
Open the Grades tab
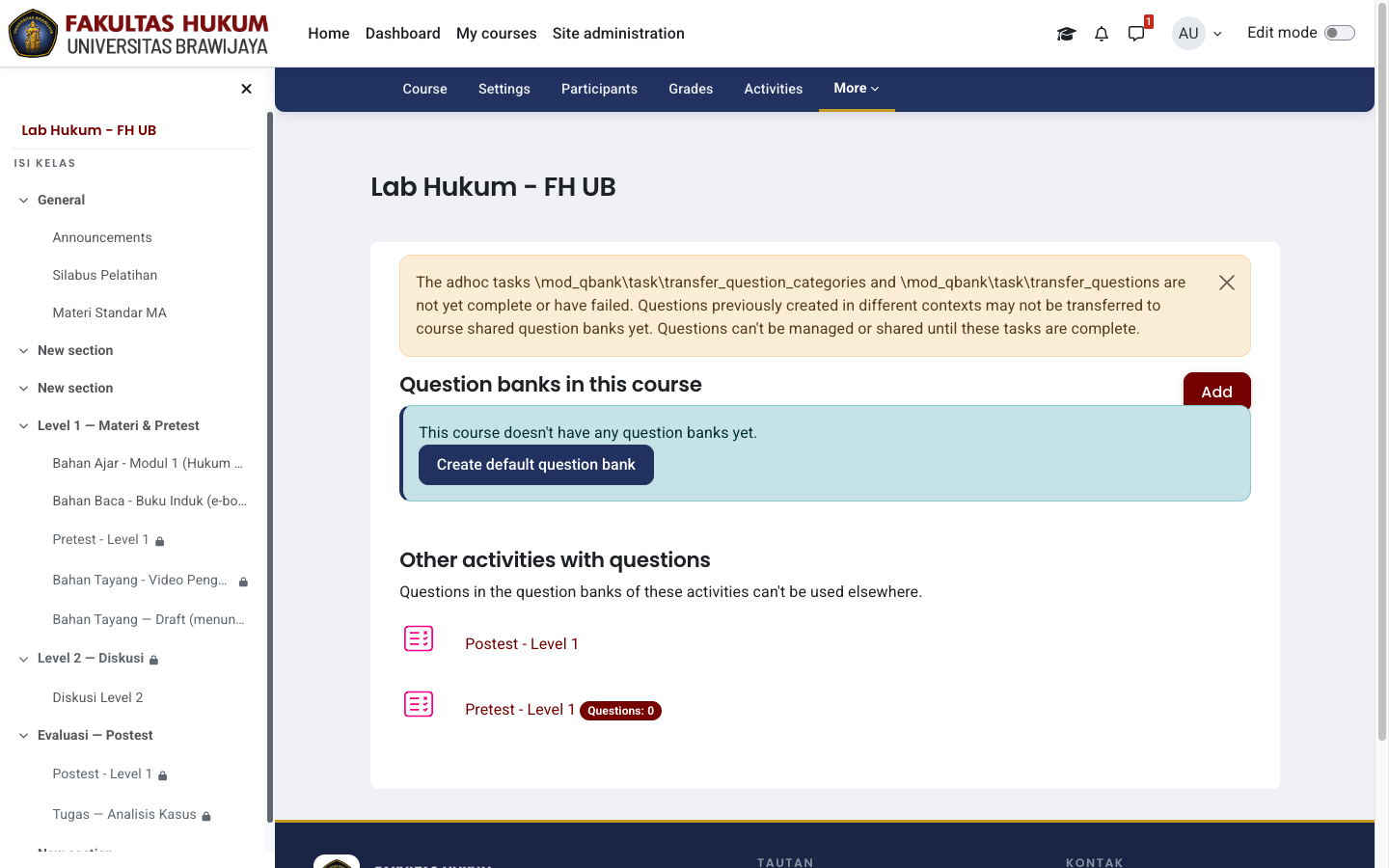[x=691, y=89]
